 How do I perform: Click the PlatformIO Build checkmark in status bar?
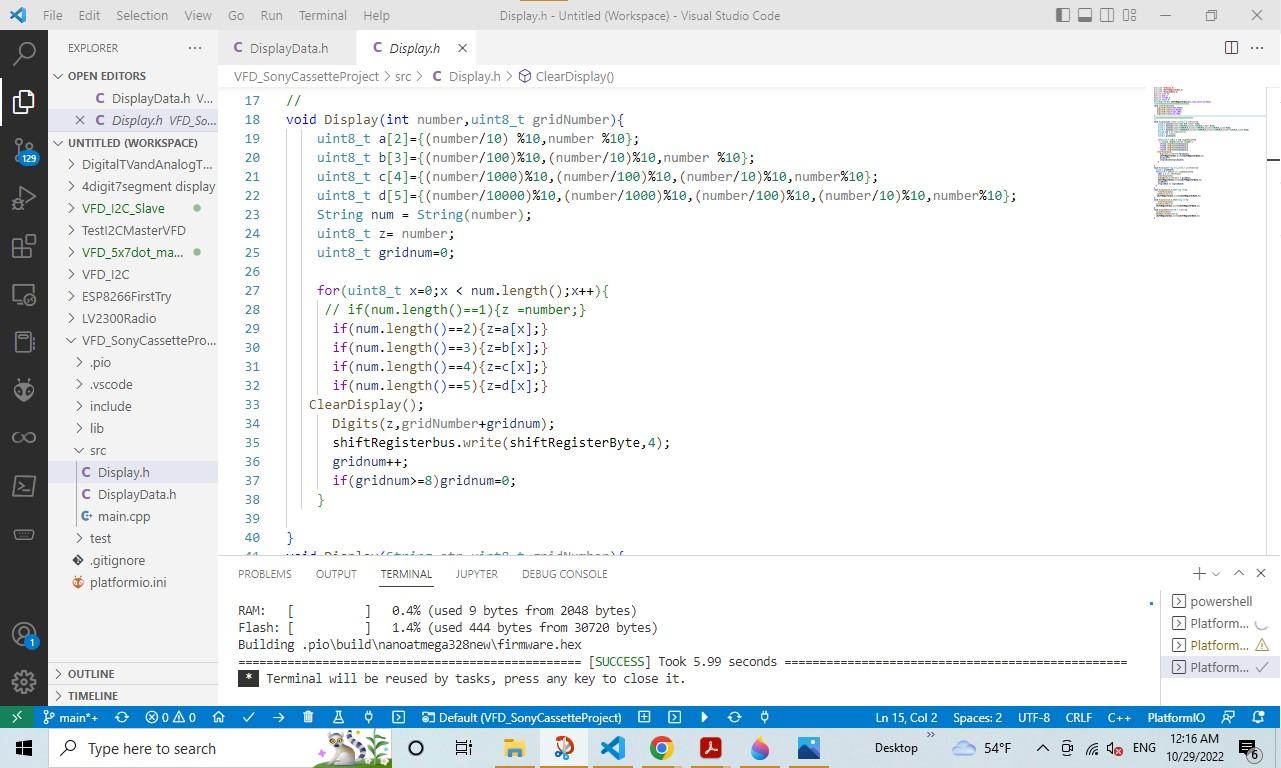click(x=248, y=717)
